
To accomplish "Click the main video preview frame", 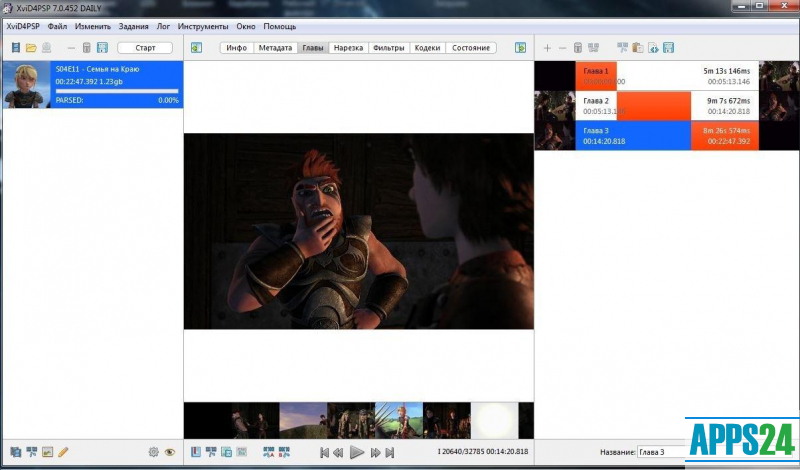I will [x=359, y=231].
